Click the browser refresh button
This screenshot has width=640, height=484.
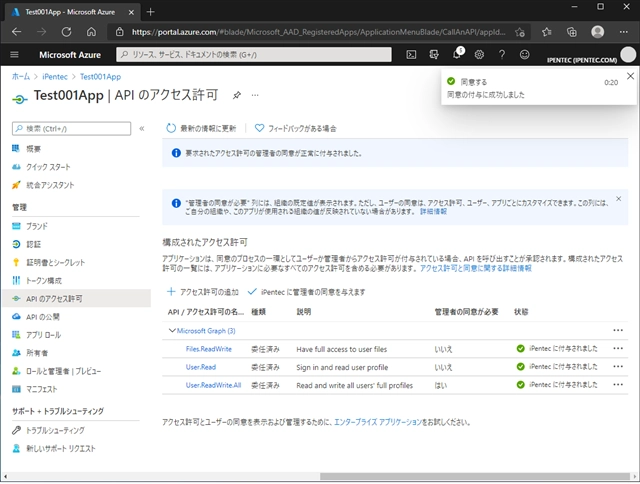(66, 32)
